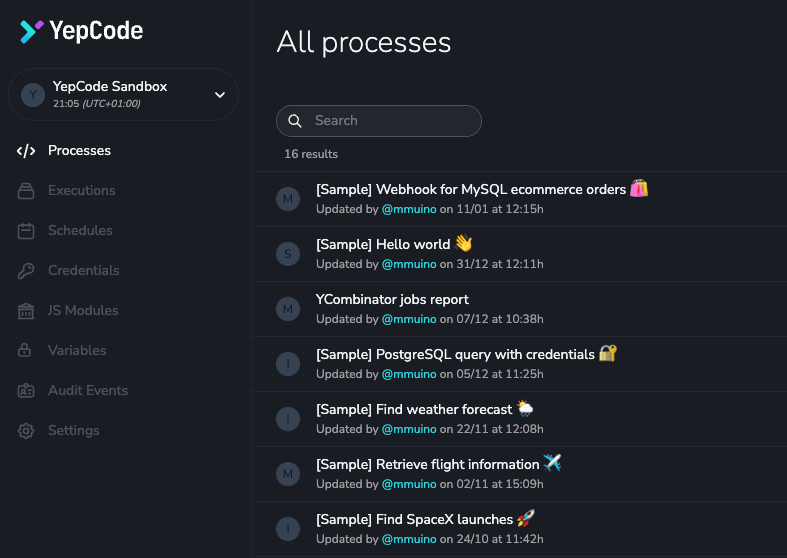Click the Credentials key icon
This screenshot has width=787, height=558.
(26, 270)
